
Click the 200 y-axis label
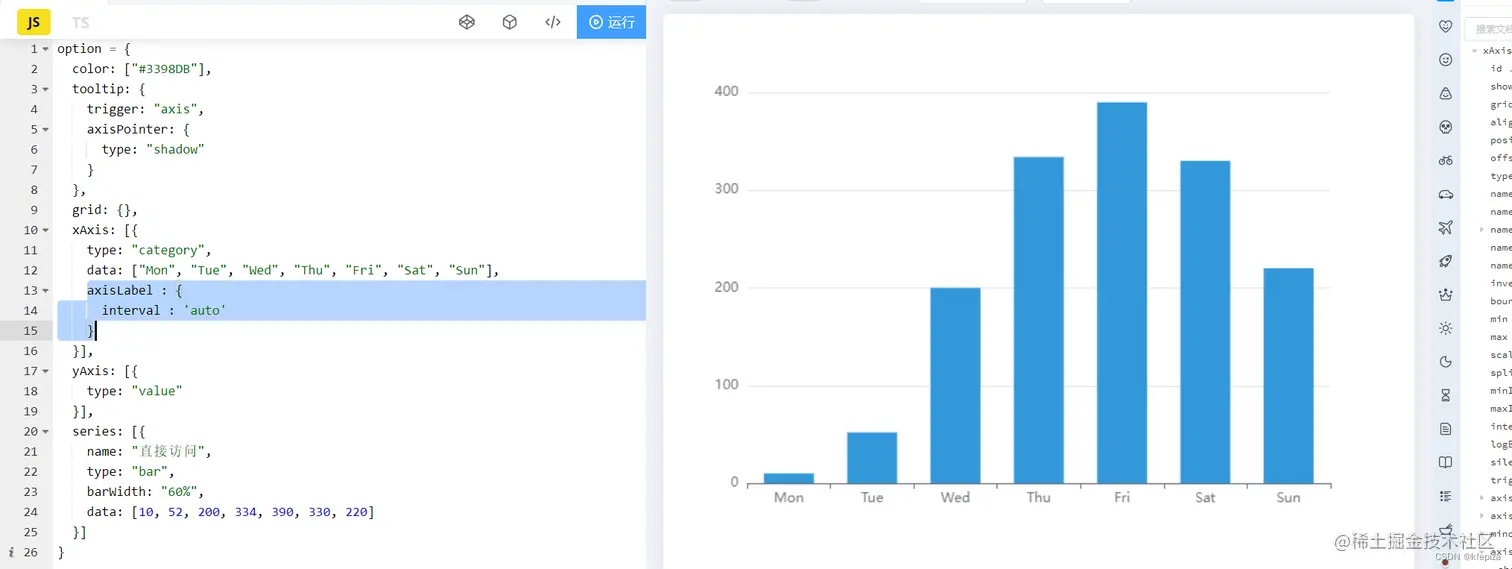(x=726, y=287)
